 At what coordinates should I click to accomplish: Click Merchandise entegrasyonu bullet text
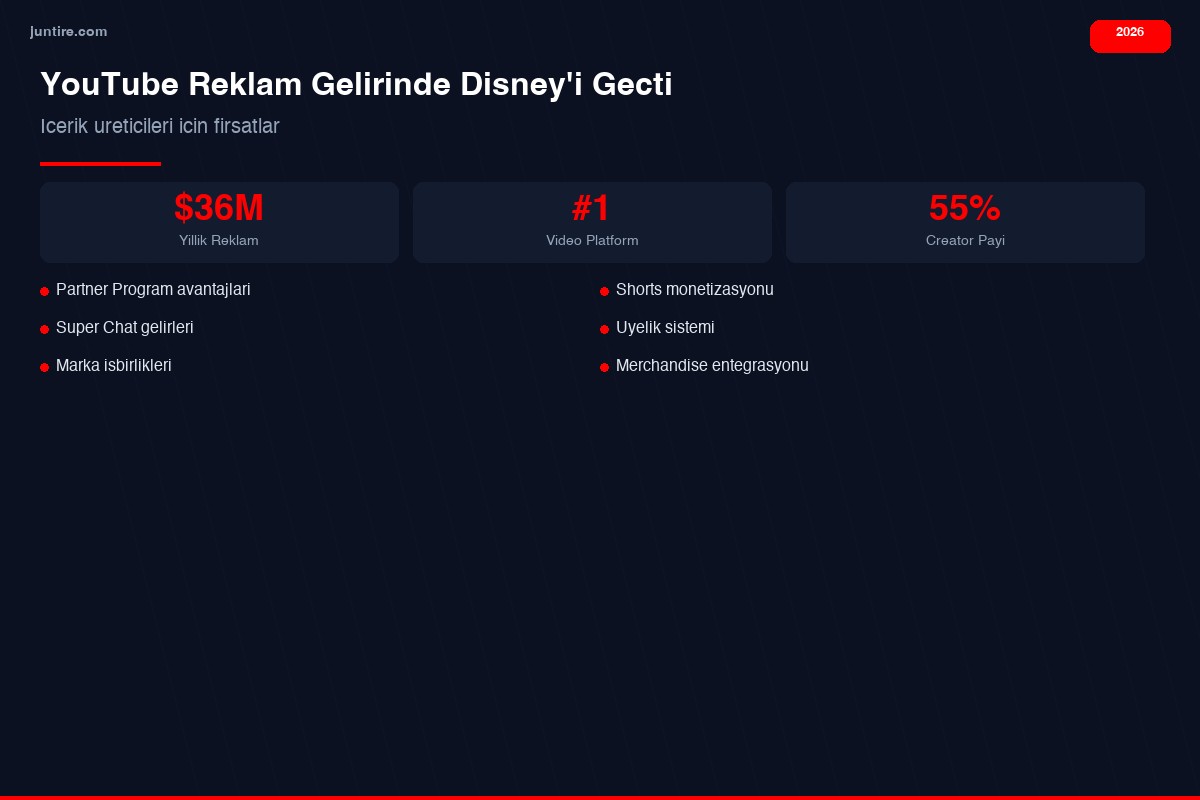pos(712,366)
